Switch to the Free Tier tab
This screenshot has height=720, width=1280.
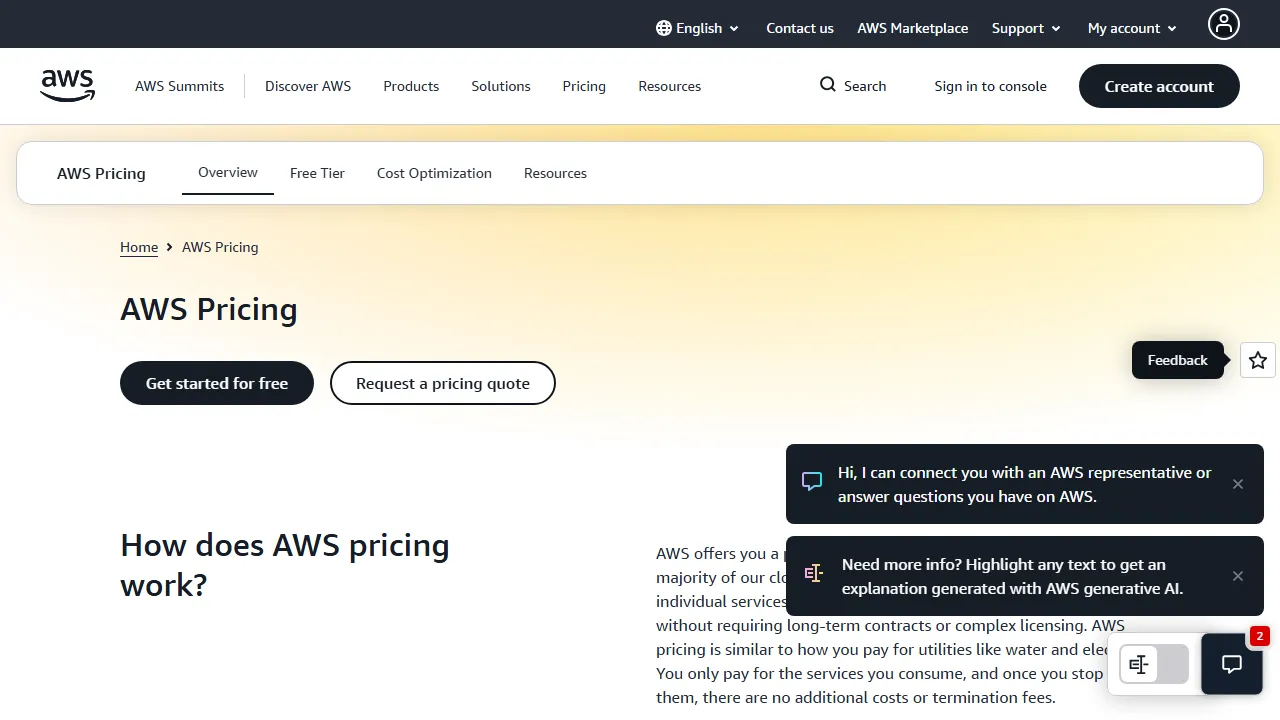tap(317, 173)
